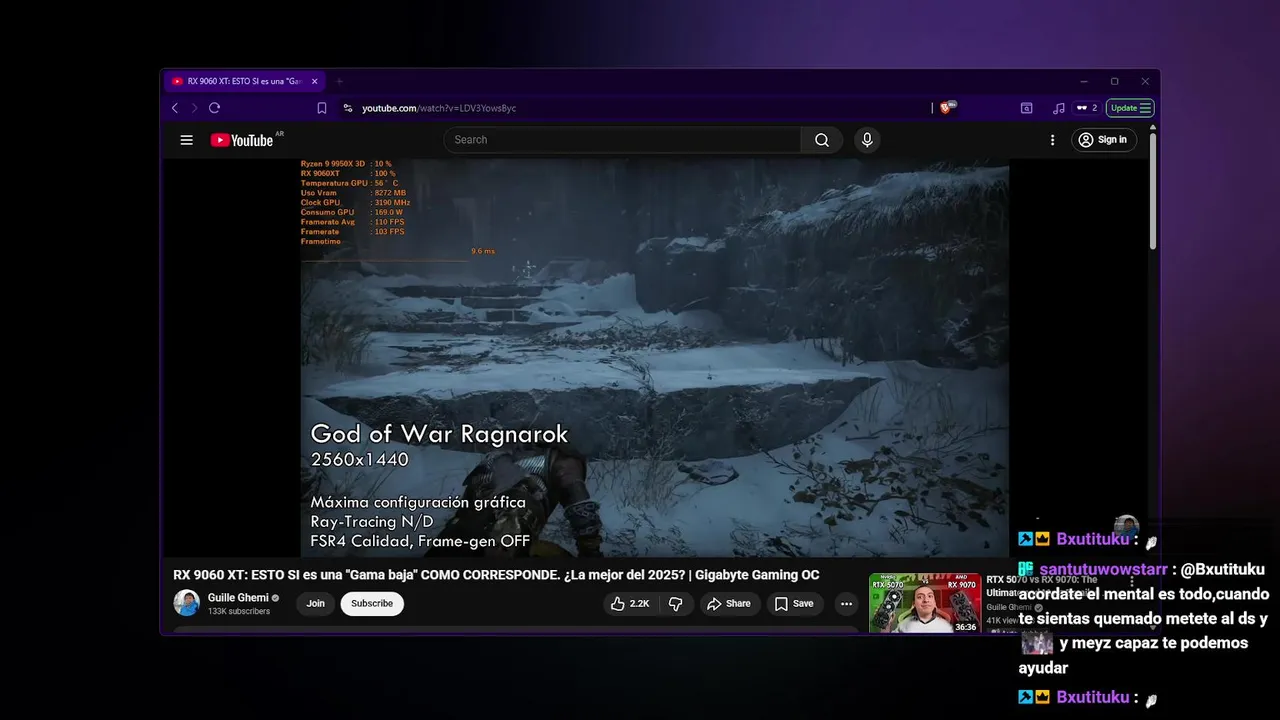
Task: Subscribe to Guille Ghemi channel
Action: [372, 604]
